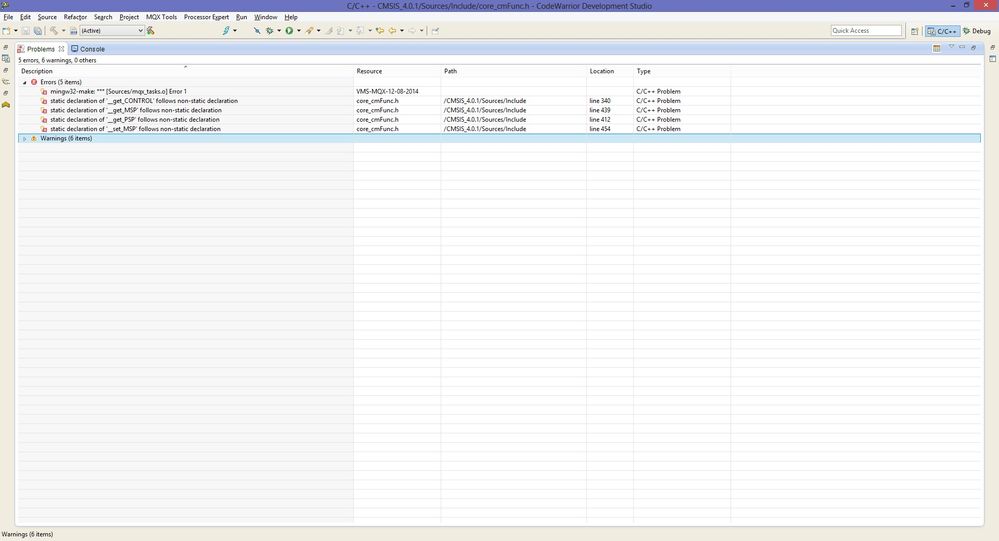
Task: Open the File menu
Action: [8, 17]
